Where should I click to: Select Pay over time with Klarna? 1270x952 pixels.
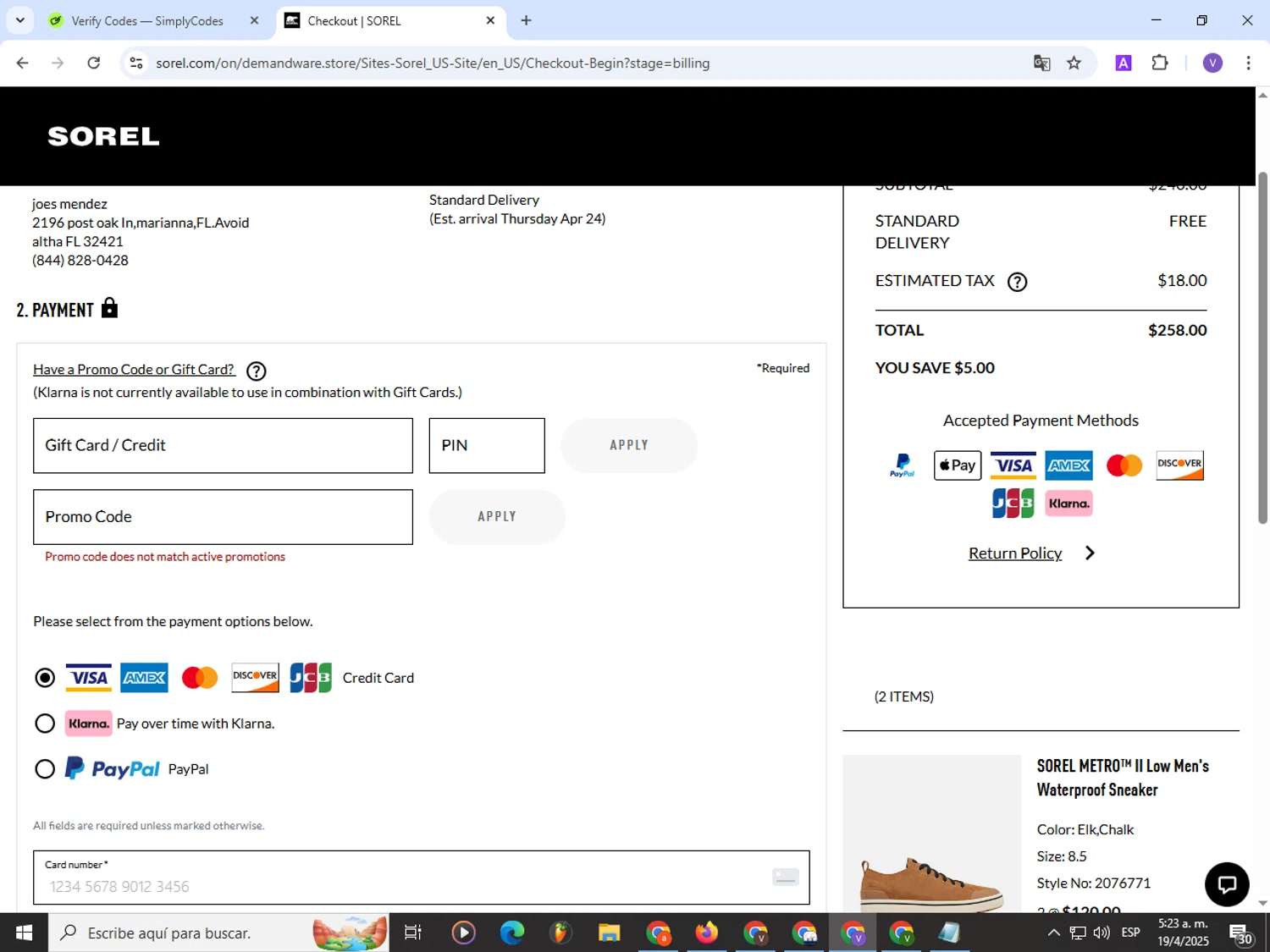pos(45,724)
